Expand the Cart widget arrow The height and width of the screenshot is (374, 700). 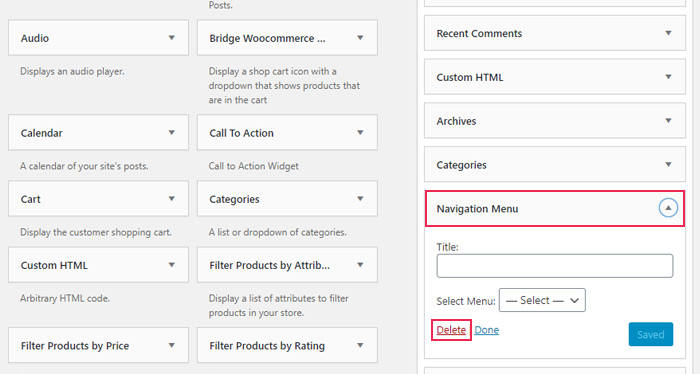(171, 199)
